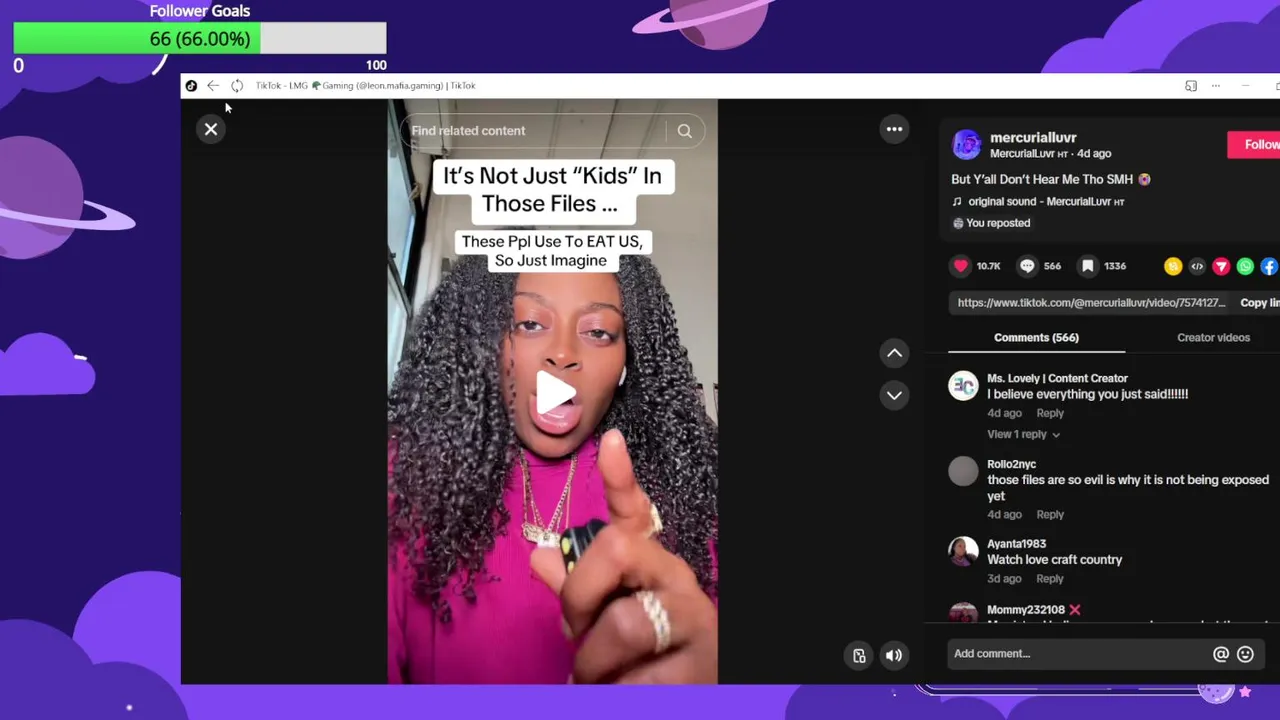Click the embed code icon
Image resolution: width=1280 pixels, height=720 pixels.
1197,266
